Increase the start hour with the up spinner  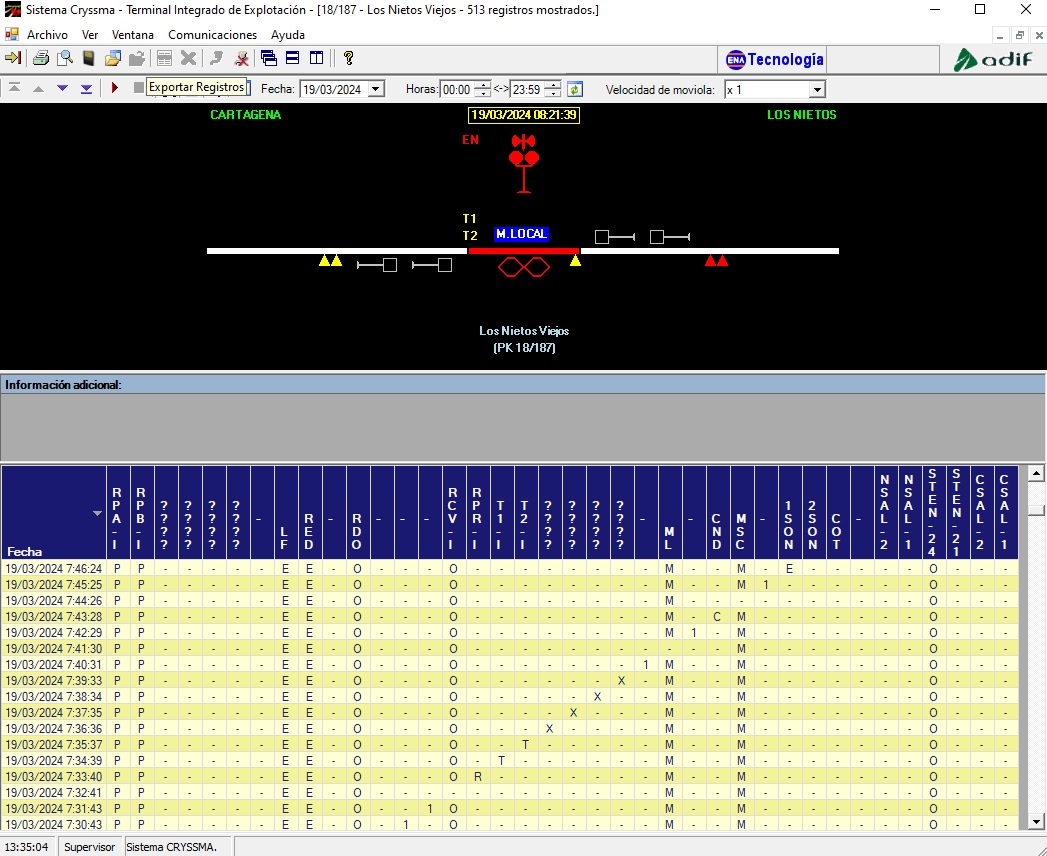click(x=482, y=85)
